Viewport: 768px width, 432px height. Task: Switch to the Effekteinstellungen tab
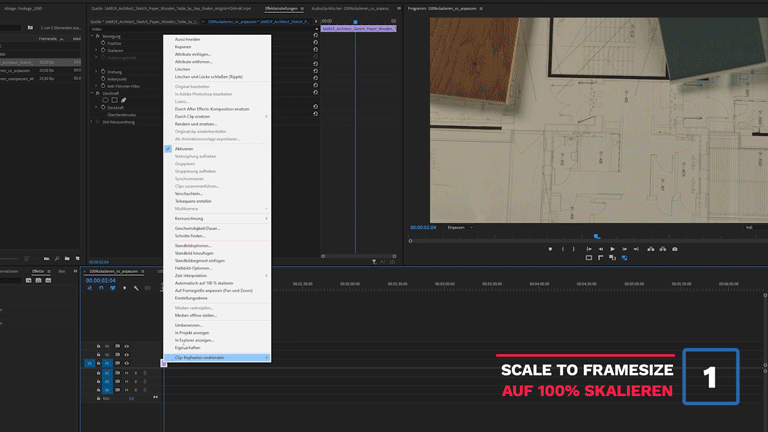[283, 8]
